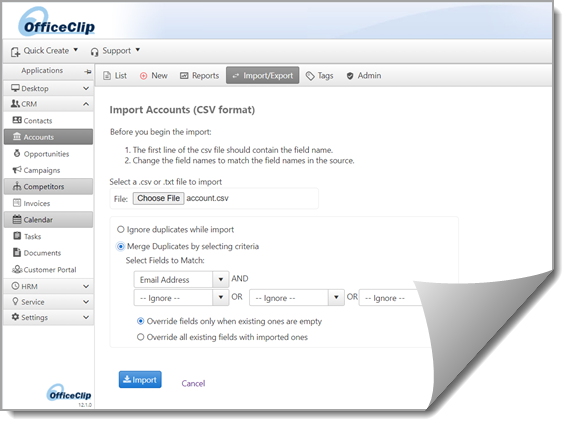The image size is (569, 426).
Task: Switch to the Reports tab
Action: pos(200,75)
